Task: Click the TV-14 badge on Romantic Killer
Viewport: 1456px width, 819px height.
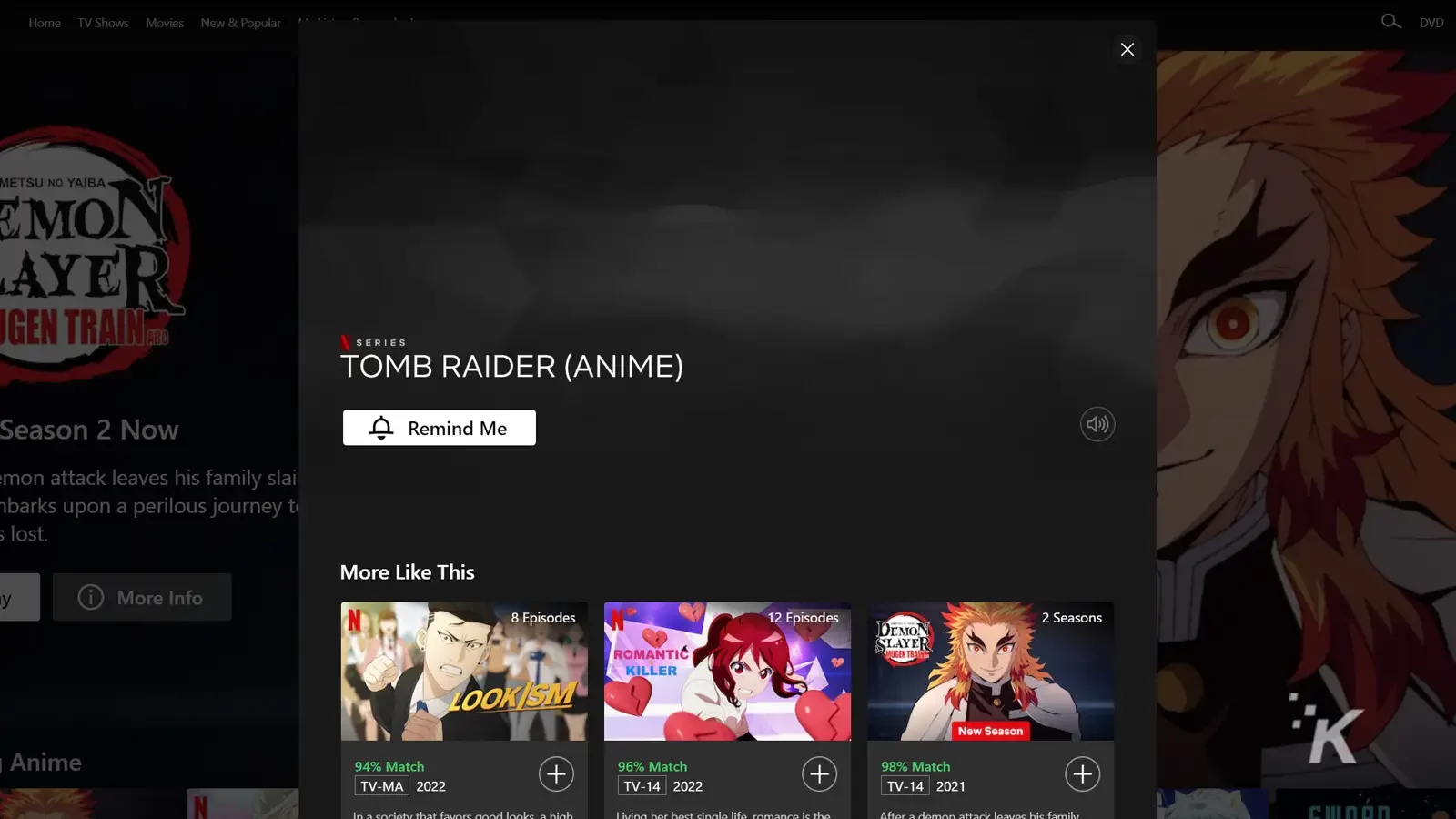Action: [x=642, y=786]
